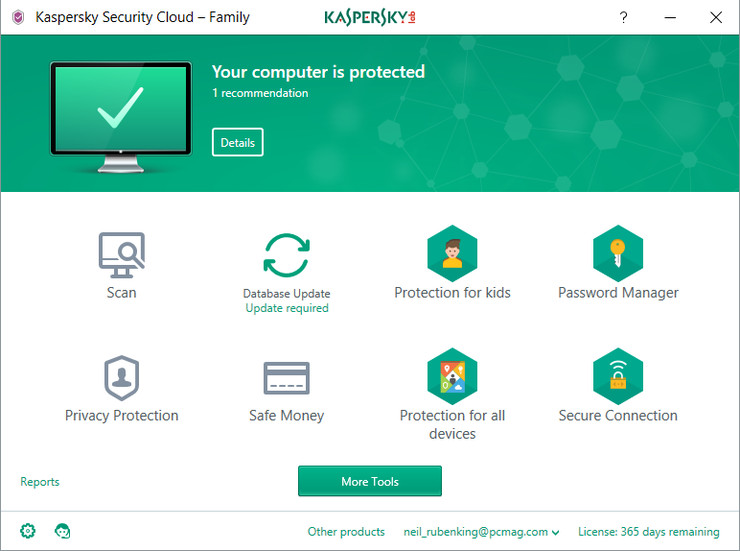Click the Kaspersky shield app icon in title bar
Viewport: 740px width, 551px height.
(x=18, y=17)
